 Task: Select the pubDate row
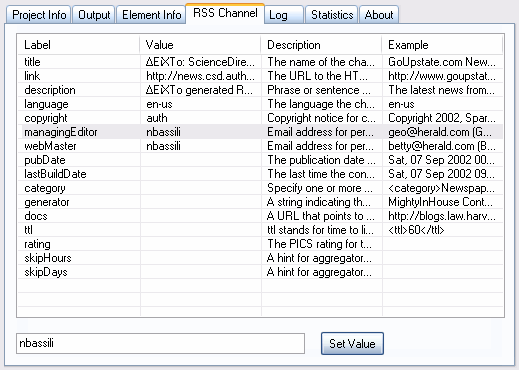tap(260, 160)
